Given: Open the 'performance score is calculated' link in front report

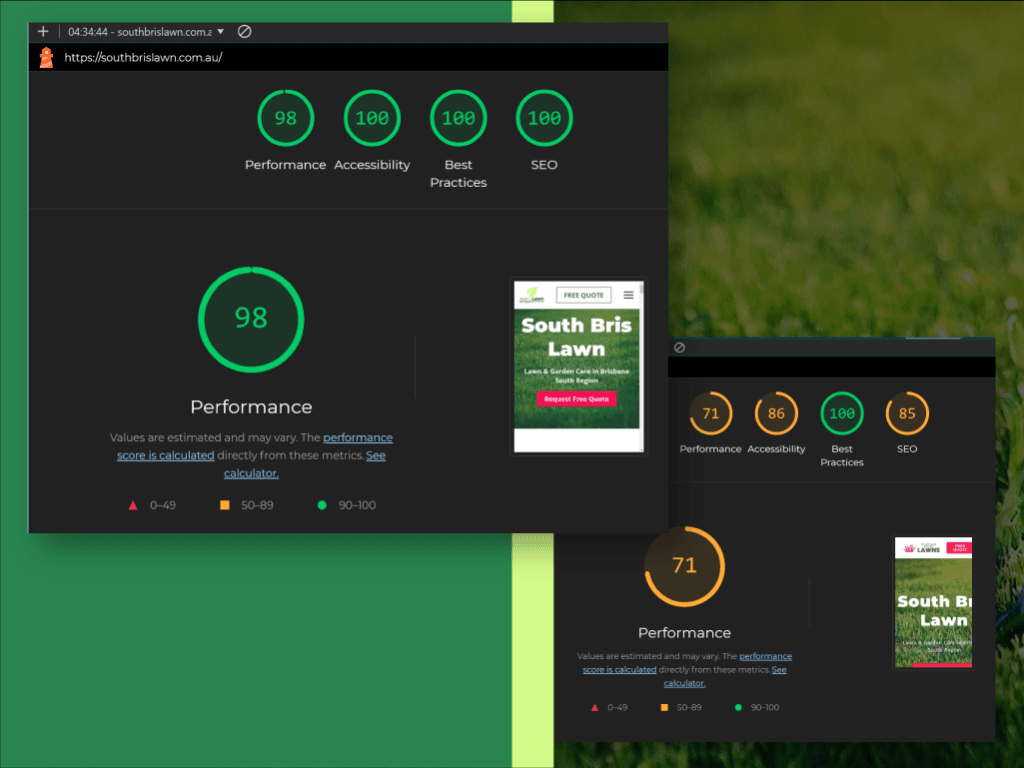Looking at the screenshot, I should click(255, 446).
